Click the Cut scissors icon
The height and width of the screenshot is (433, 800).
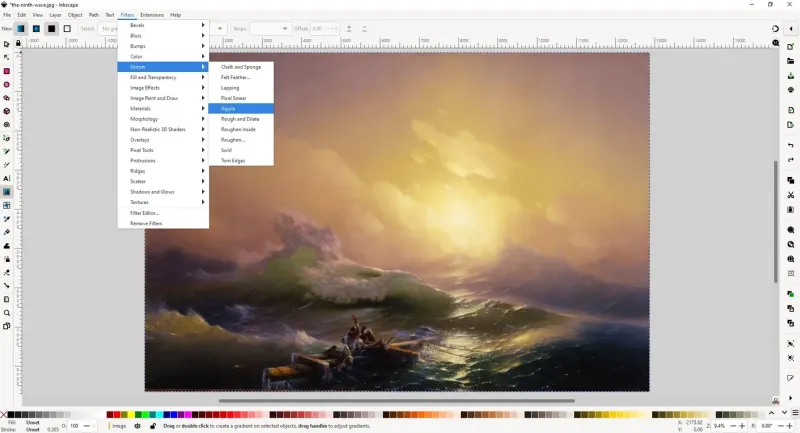click(791, 195)
